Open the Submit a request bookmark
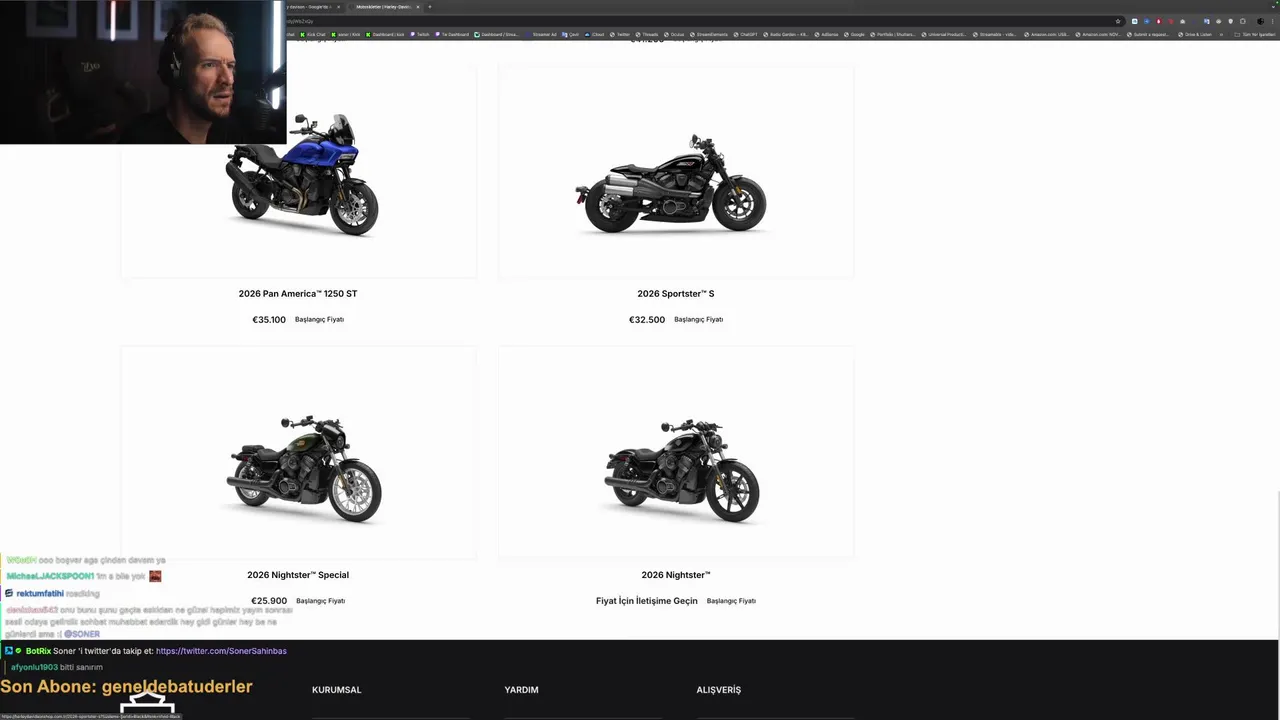The image size is (1280, 720). (1148, 34)
